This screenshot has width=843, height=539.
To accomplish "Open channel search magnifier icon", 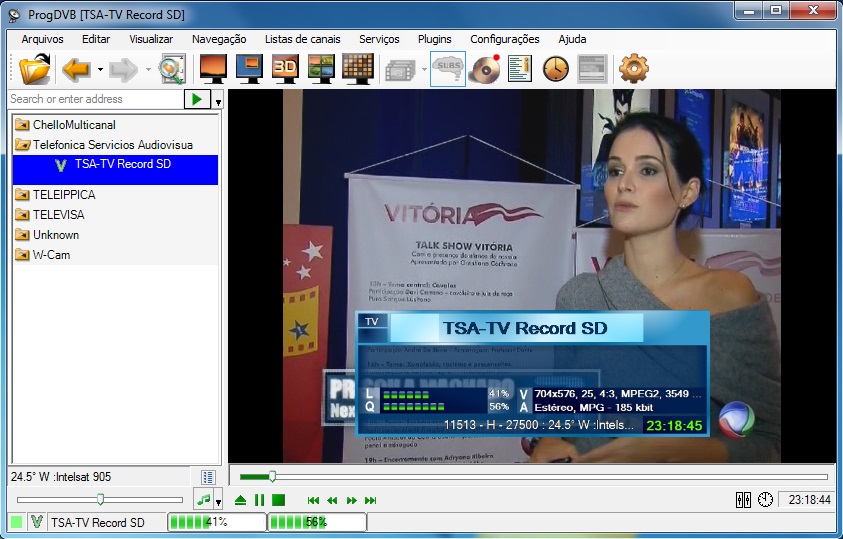I will coord(172,69).
